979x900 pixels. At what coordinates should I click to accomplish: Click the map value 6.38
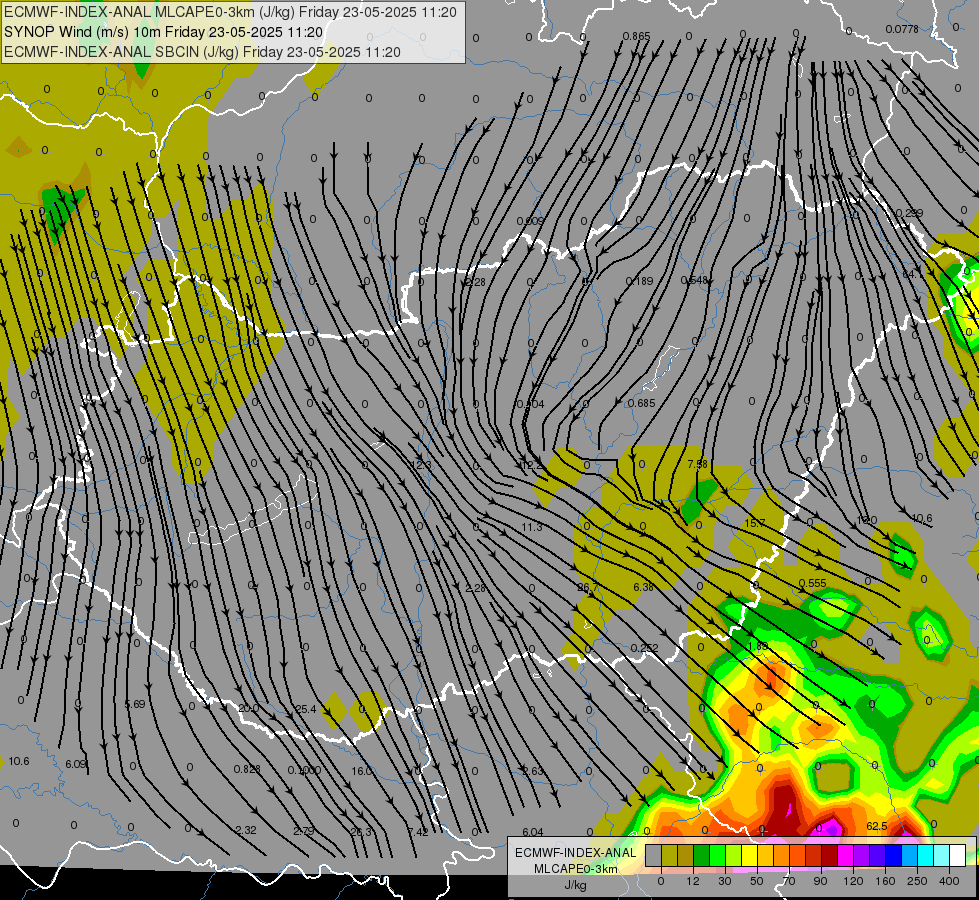pyautogui.click(x=643, y=587)
